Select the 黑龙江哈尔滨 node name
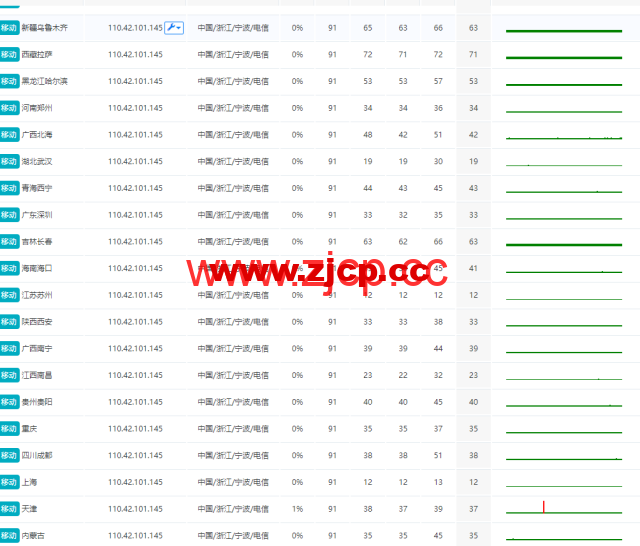The width and height of the screenshot is (640, 546). click(44, 81)
